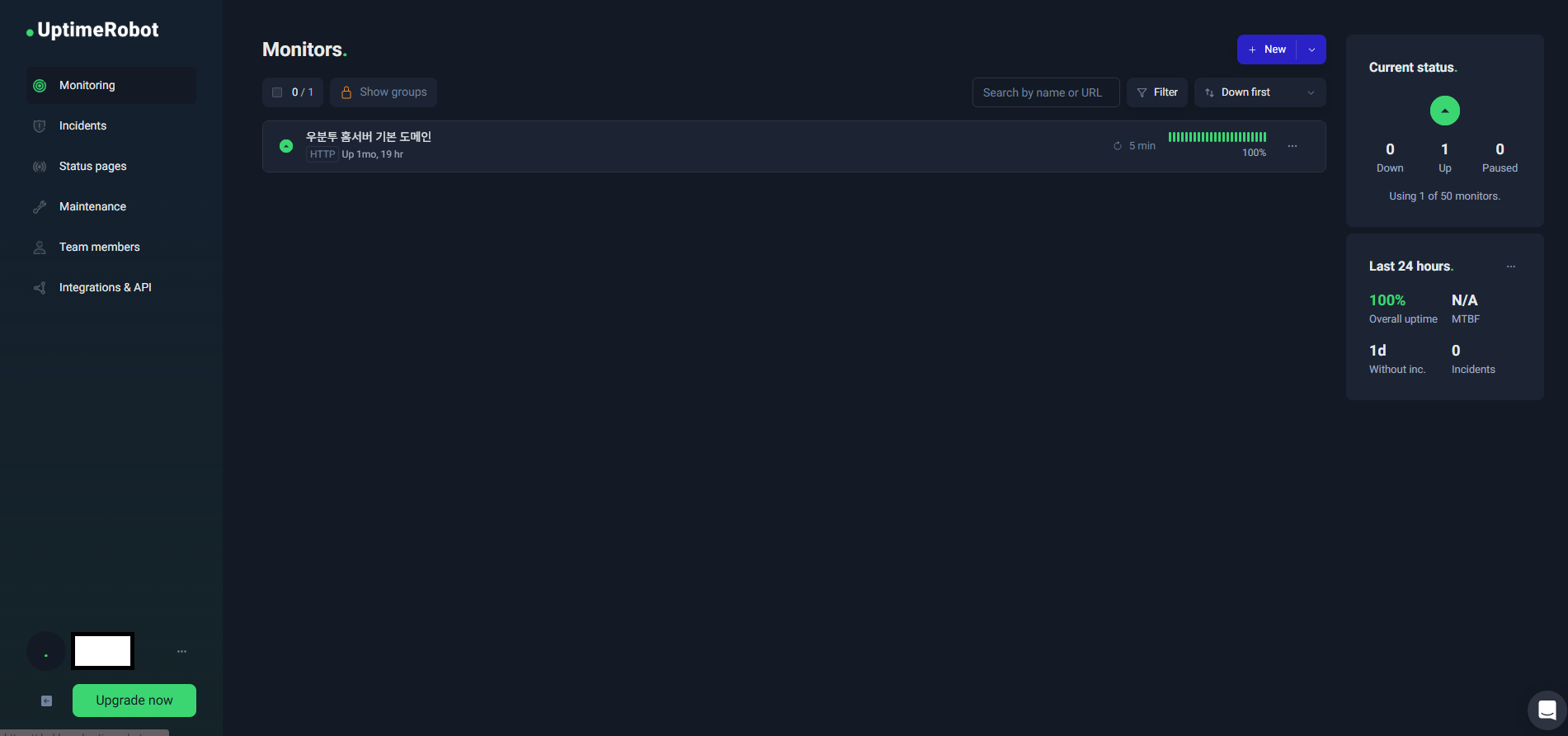
Task: Expand the New button dropdown arrow
Action: (1311, 50)
